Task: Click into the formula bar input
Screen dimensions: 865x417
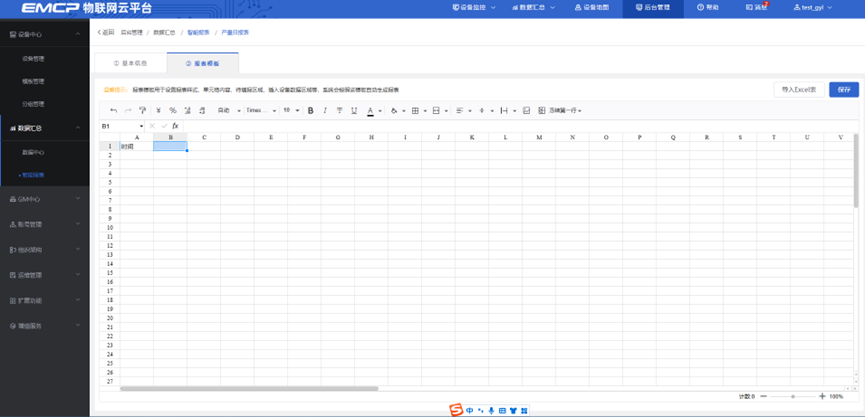Action: [x=520, y=126]
